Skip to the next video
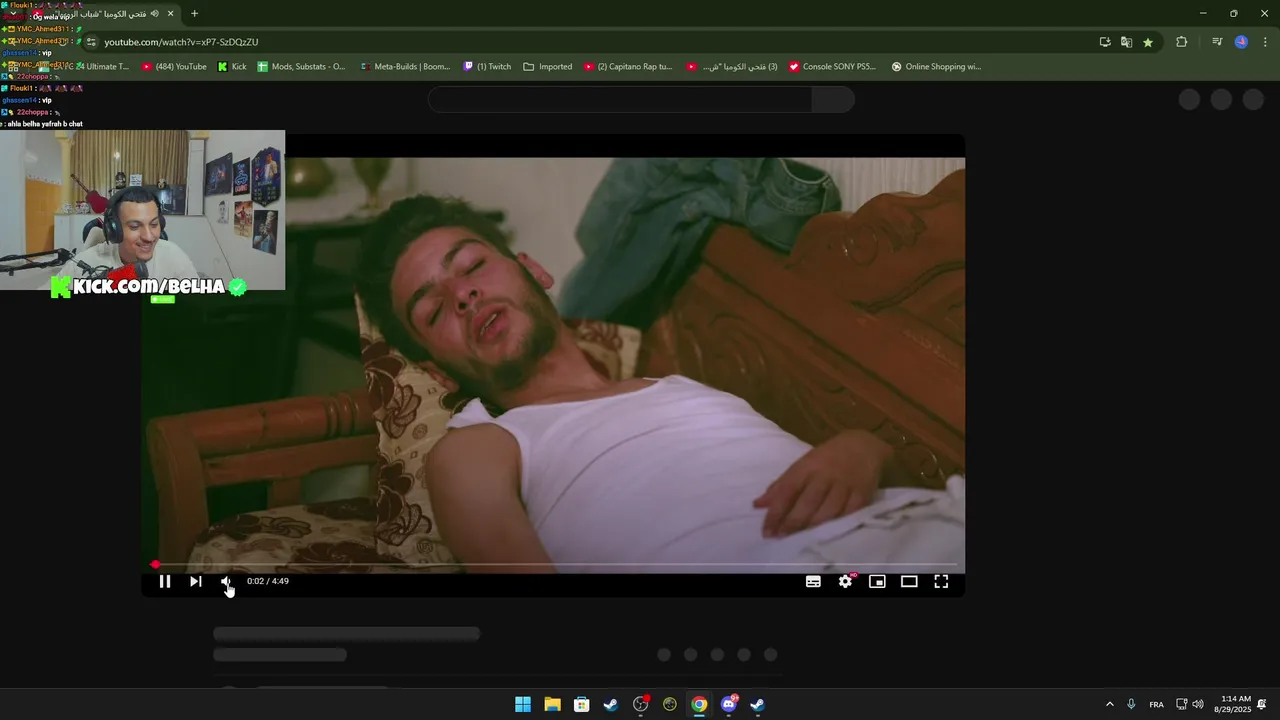Image resolution: width=1280 pixels, height=720 pixels. [x=196, y=581]
